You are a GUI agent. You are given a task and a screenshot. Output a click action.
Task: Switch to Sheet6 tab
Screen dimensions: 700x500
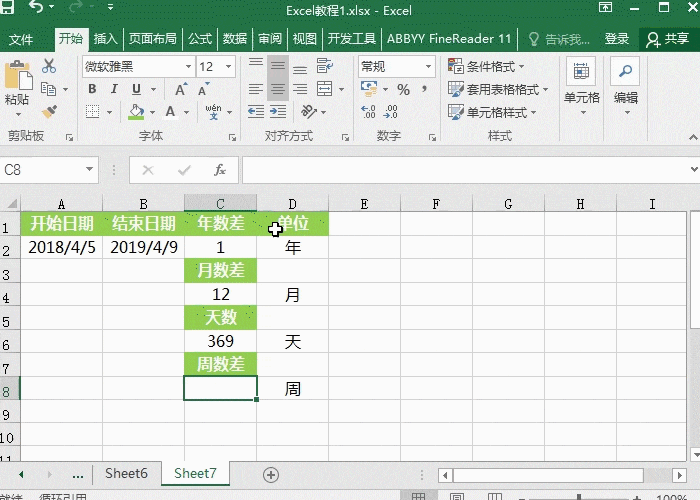click(126, 474)
